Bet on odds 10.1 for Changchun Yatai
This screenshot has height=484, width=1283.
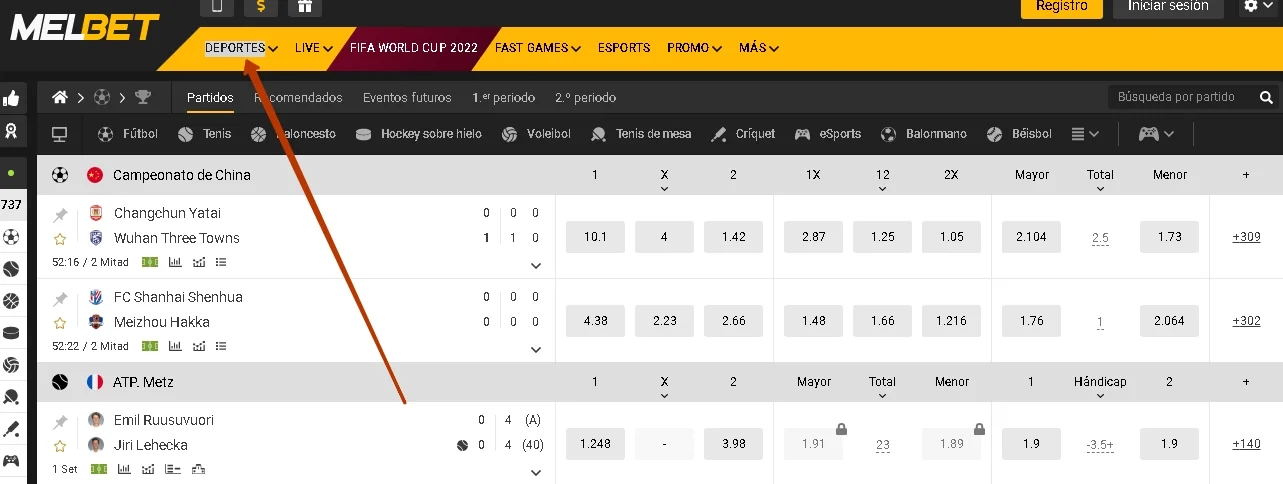coord(595,237)
